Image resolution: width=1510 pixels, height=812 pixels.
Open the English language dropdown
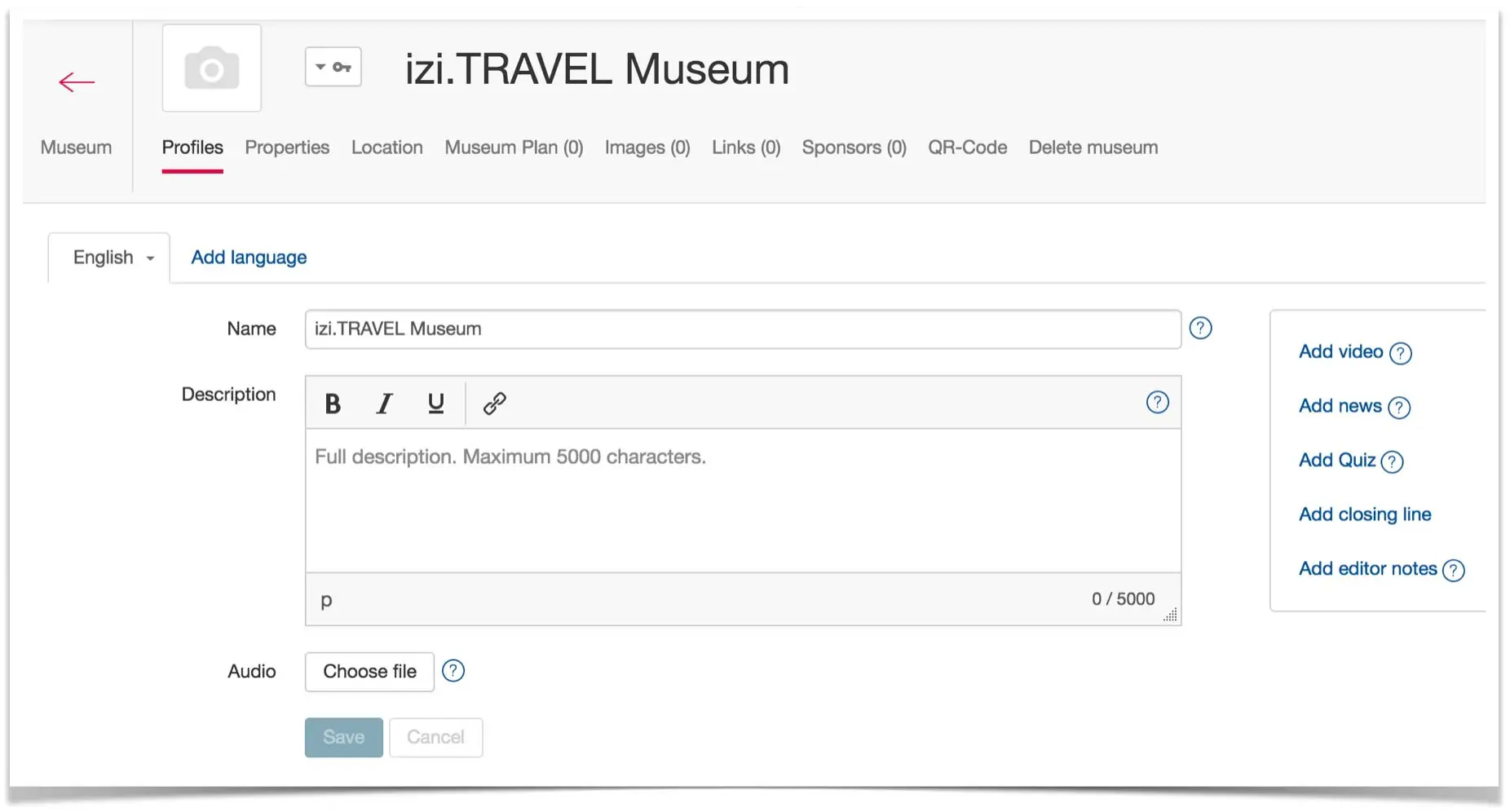[x=109, y=258]
